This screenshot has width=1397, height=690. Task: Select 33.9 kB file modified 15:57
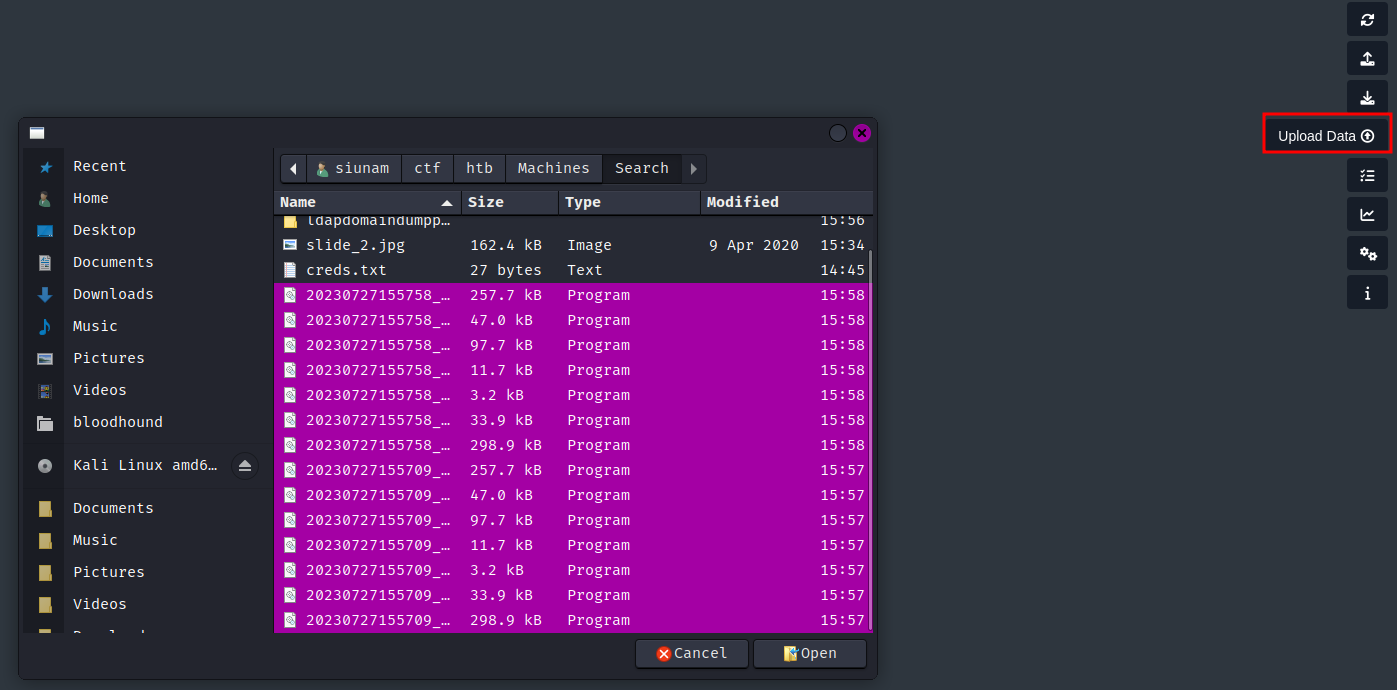pos(572,595)
